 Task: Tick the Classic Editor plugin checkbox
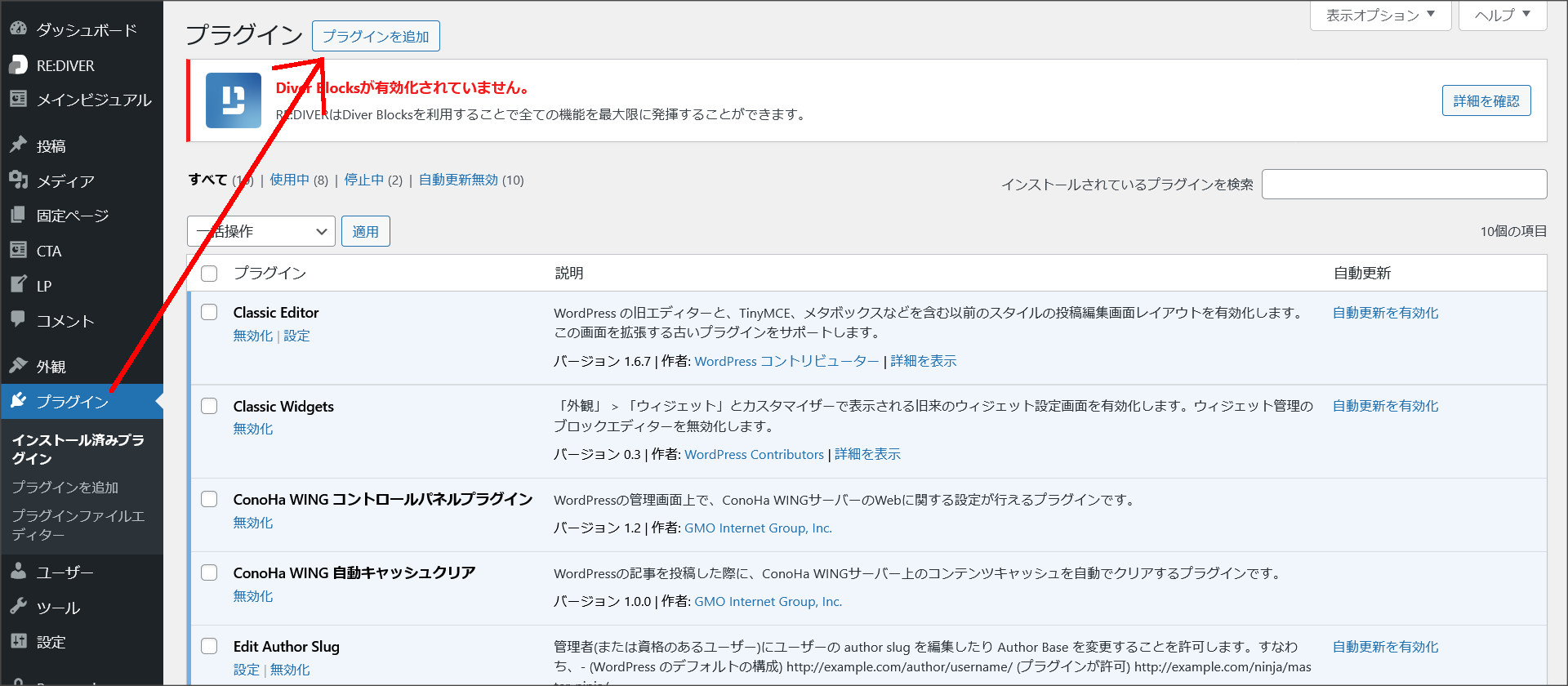[x=209, y=312]
